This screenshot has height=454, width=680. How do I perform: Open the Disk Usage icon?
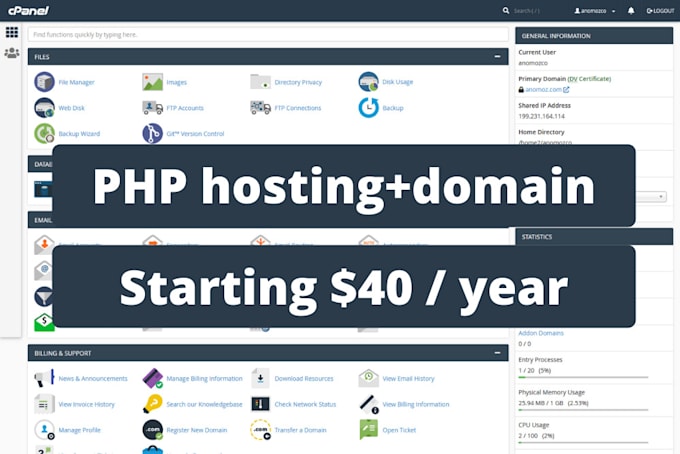click(x=368, y=82)
